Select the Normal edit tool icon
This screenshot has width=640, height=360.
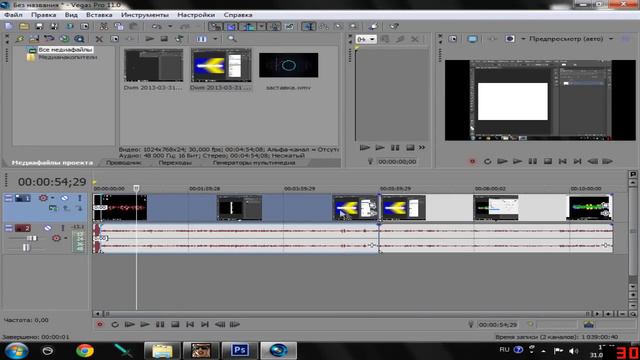(x=309, y=27)
